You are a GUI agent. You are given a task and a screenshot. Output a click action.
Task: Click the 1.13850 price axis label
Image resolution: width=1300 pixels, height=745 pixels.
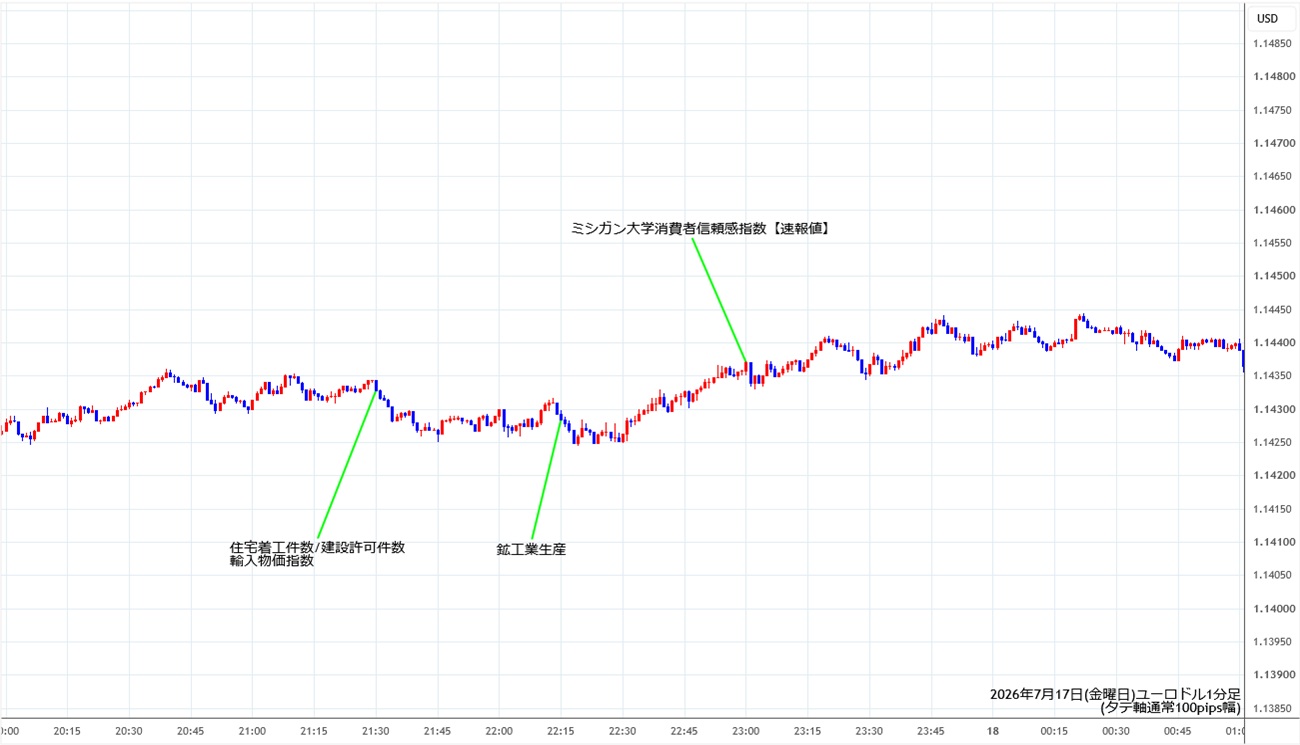pos(1271,708)
